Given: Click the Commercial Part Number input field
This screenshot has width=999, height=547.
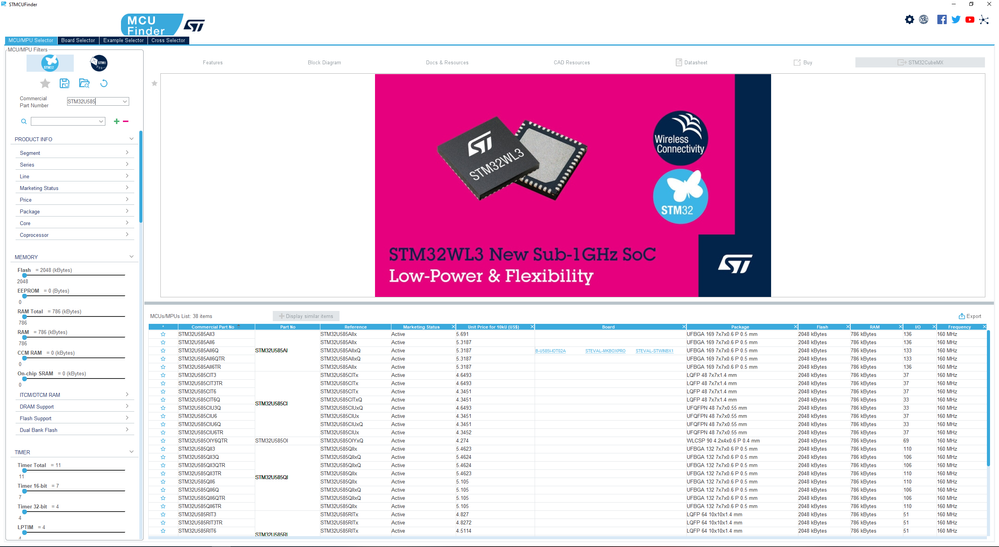Looking at the screenshot, I should tap(93, 101).
